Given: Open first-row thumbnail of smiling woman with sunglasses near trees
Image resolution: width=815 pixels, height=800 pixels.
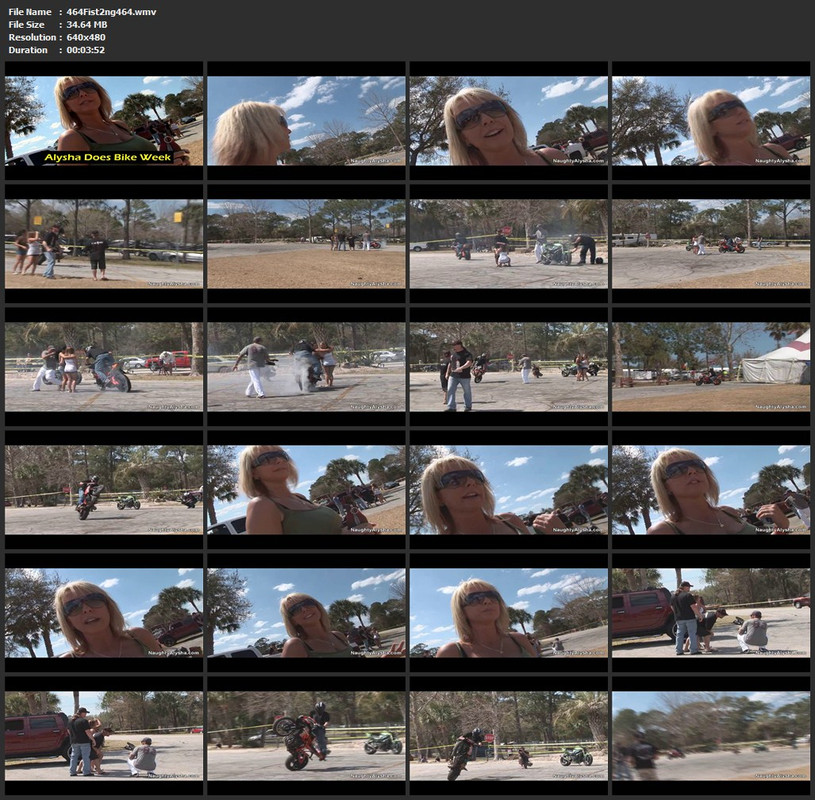Looking at the screenshot, I should click(508, 121).
